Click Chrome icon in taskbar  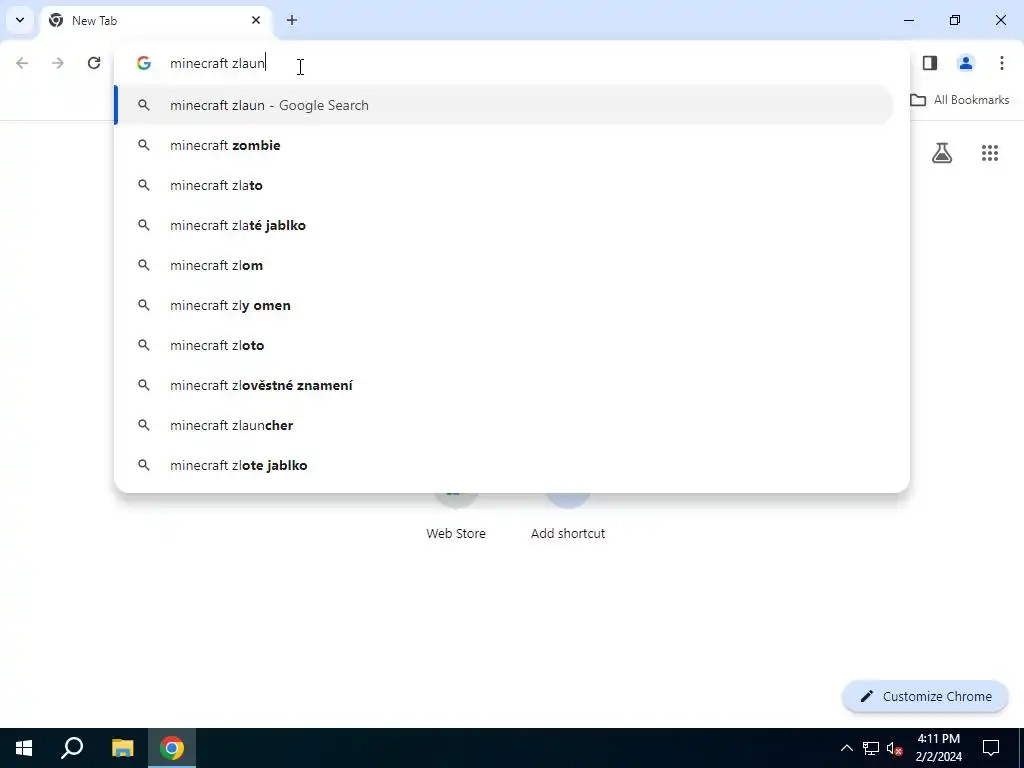(x=172, y=748)
